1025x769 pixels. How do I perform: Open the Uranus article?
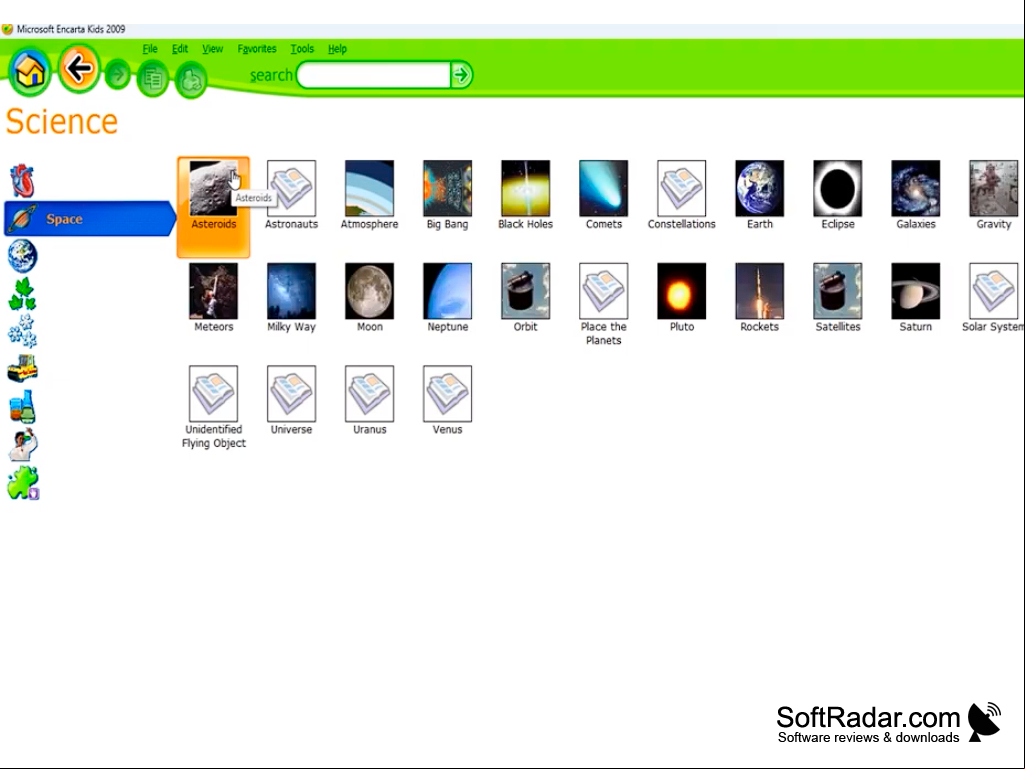[x=369, y=400]
